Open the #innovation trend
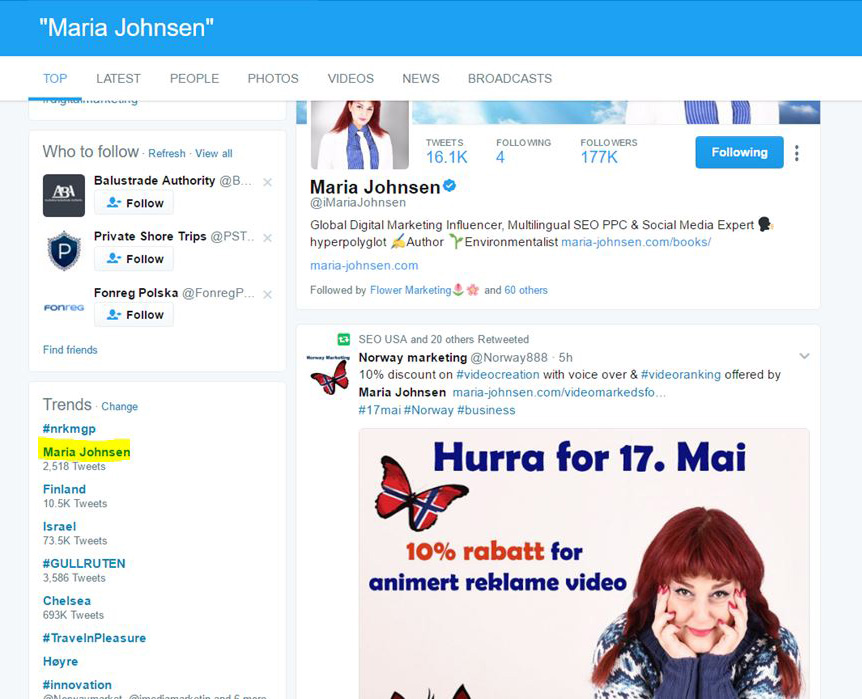 pos(77,685)
